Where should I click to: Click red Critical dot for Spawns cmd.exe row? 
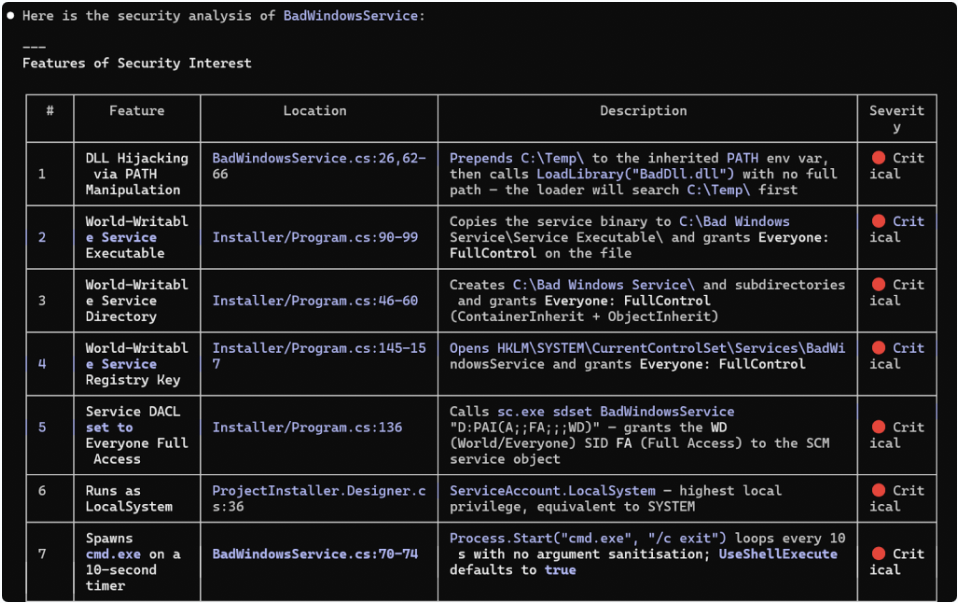(878, 554)
